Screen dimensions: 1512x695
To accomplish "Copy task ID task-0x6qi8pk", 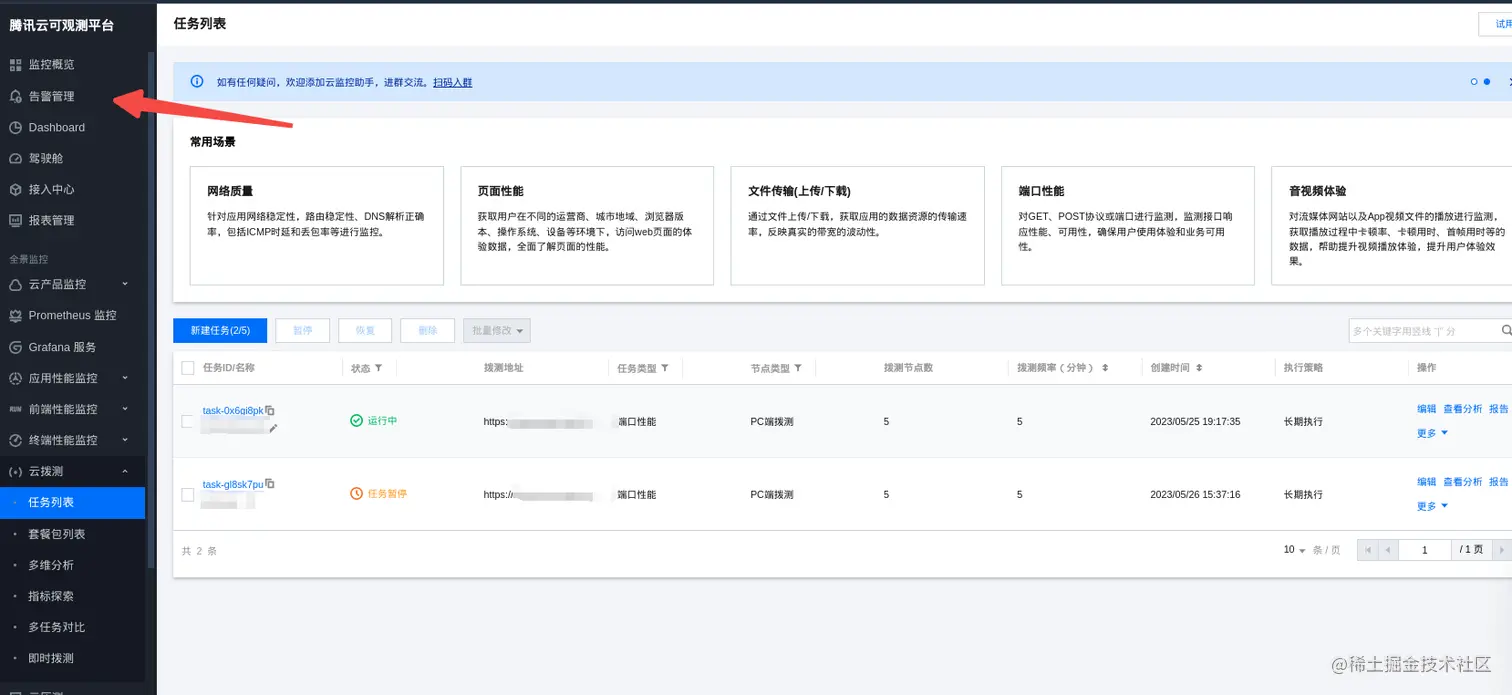I will (270, 410).
